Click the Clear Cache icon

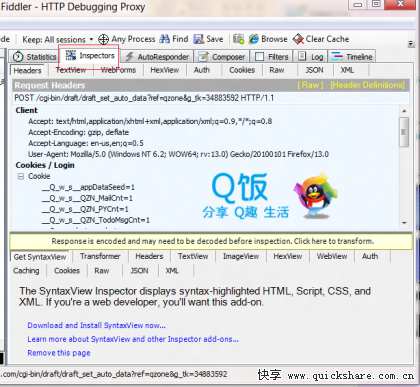point(298,39)
